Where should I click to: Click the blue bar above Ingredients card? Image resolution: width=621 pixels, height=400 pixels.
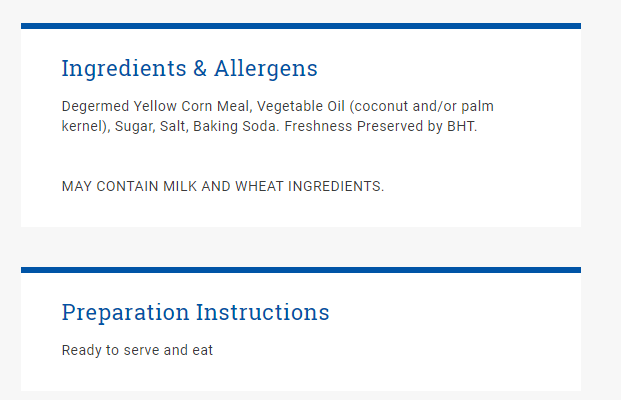pyautogui.click(x=301, y=26)
